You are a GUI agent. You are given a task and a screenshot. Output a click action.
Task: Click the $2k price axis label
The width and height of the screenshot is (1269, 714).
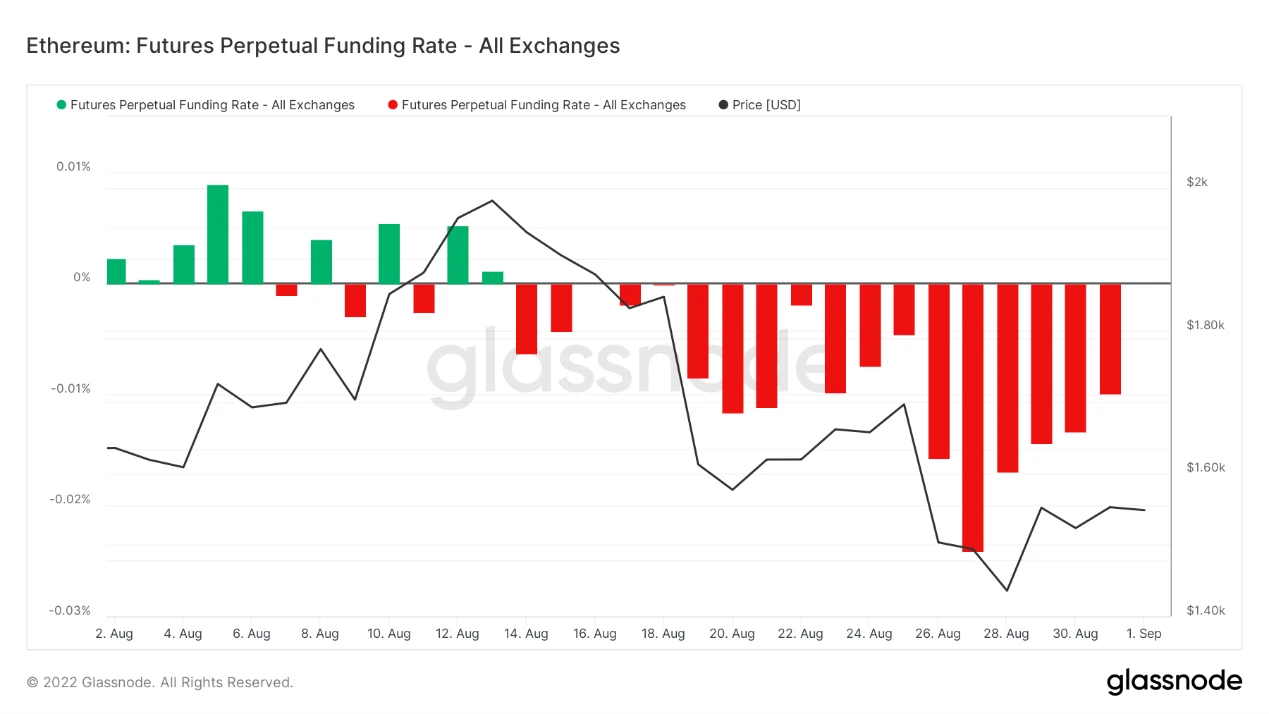pyautogui.click(x=1197, y=182)
